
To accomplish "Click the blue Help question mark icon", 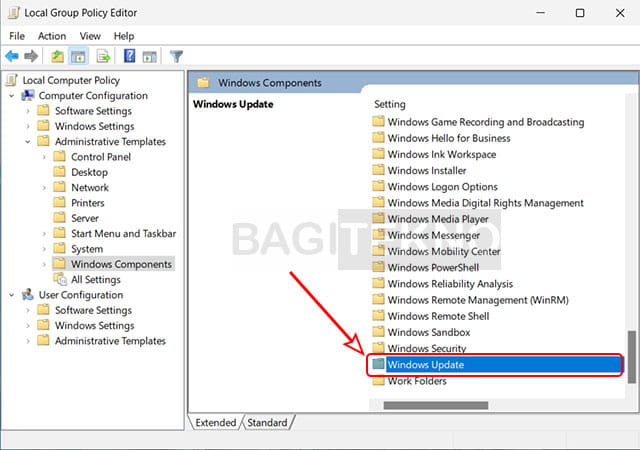I will [129, 56].
